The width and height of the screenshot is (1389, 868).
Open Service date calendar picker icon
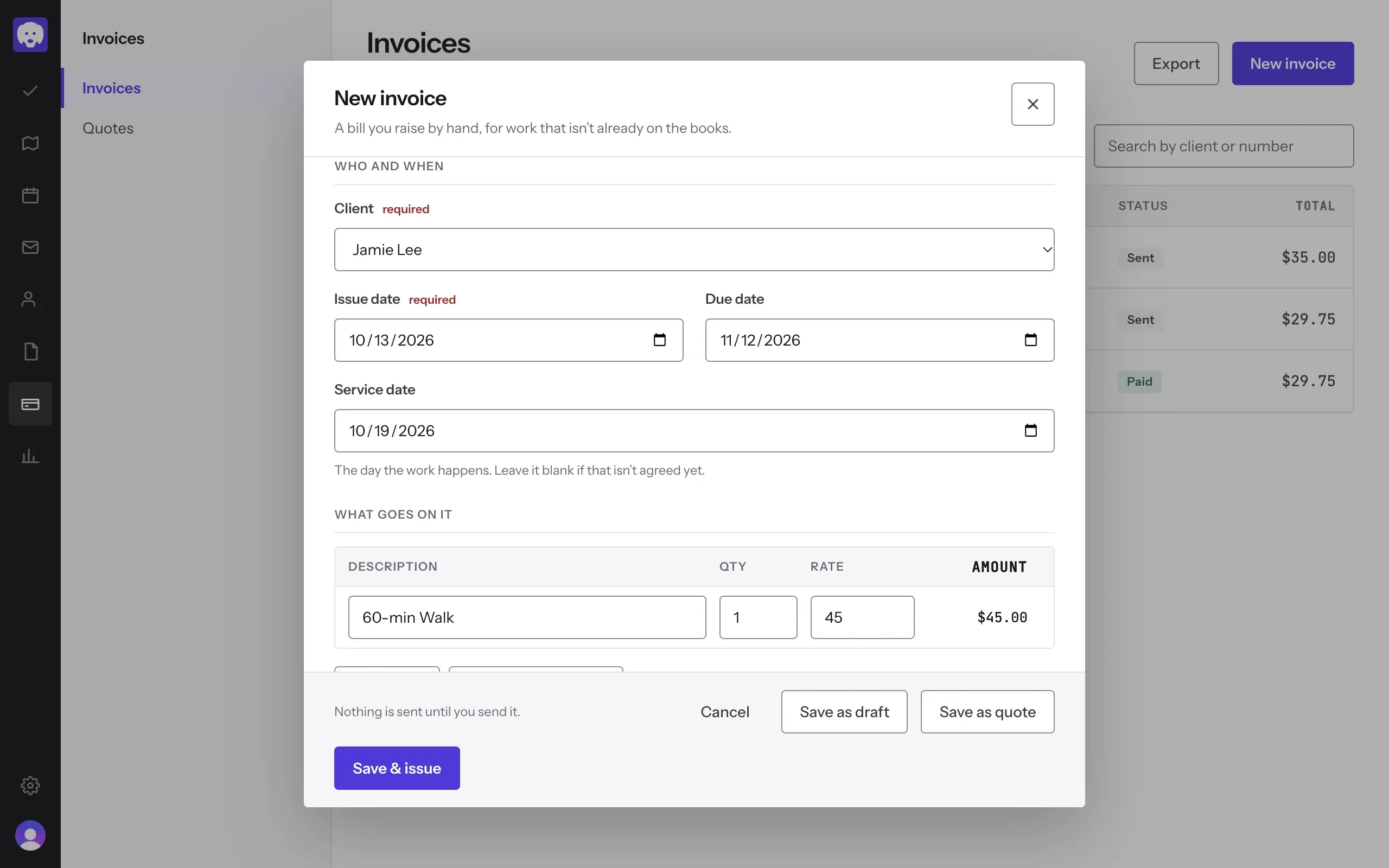1030,431
